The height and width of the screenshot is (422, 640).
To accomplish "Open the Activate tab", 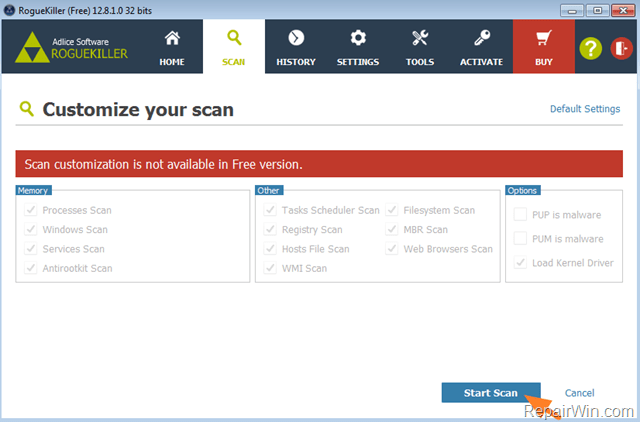I will tap(482, 47).
